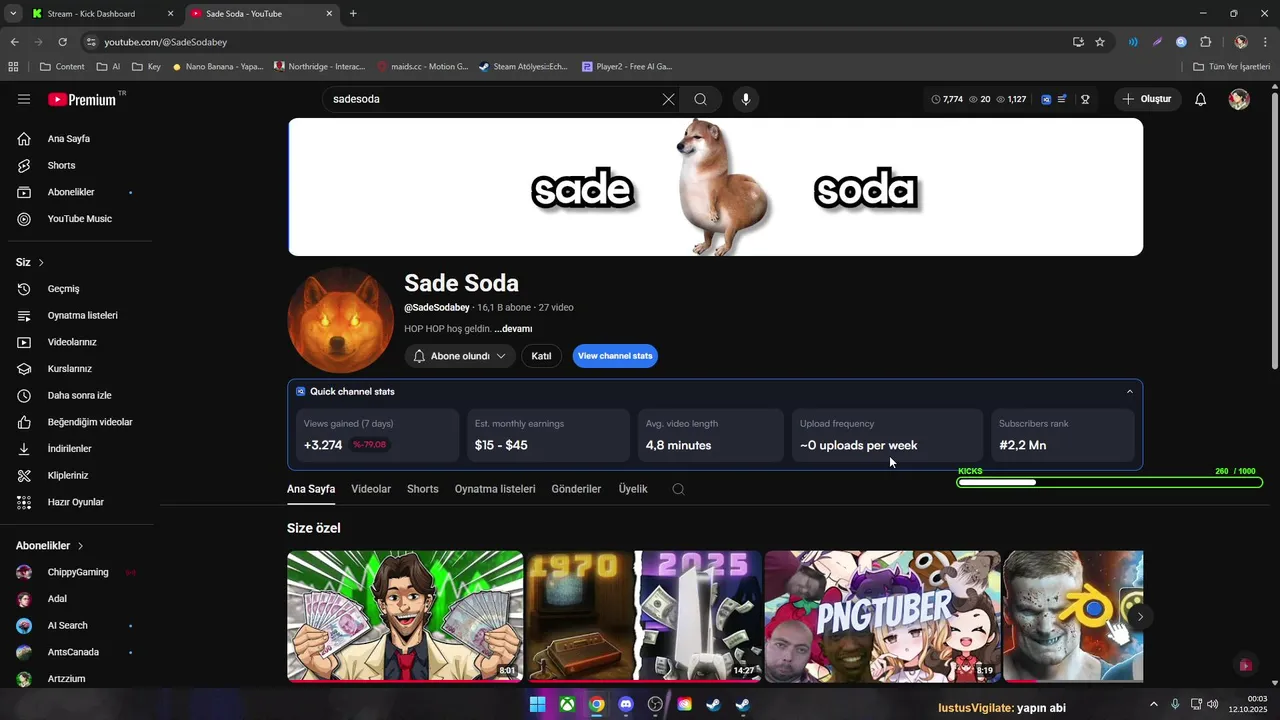Screen dimensions: 1280x720
Task: Click the search magnifier button
Action: [x=701, y=99]
